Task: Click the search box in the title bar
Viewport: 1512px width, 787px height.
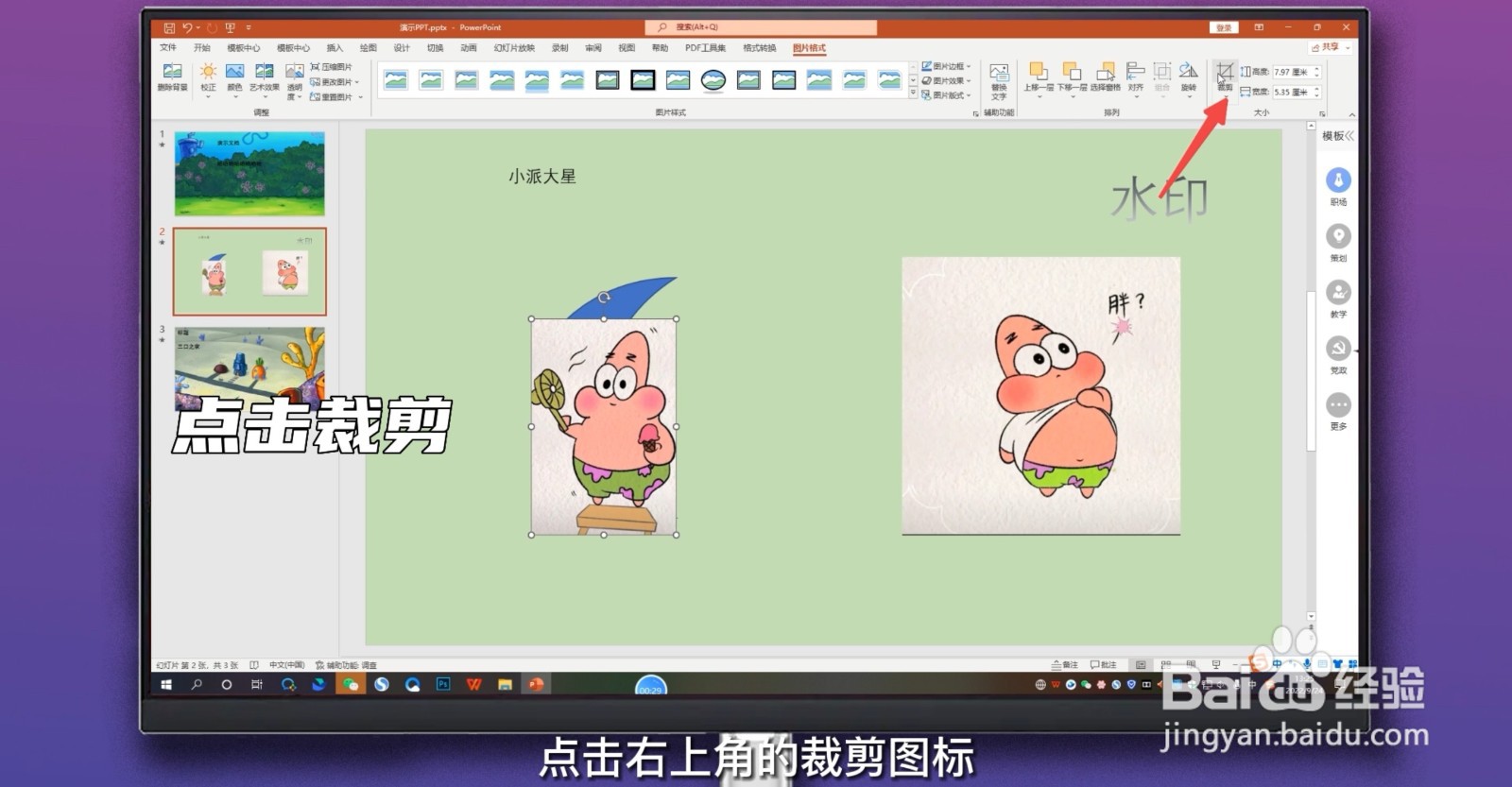Action: pos(761,27)
